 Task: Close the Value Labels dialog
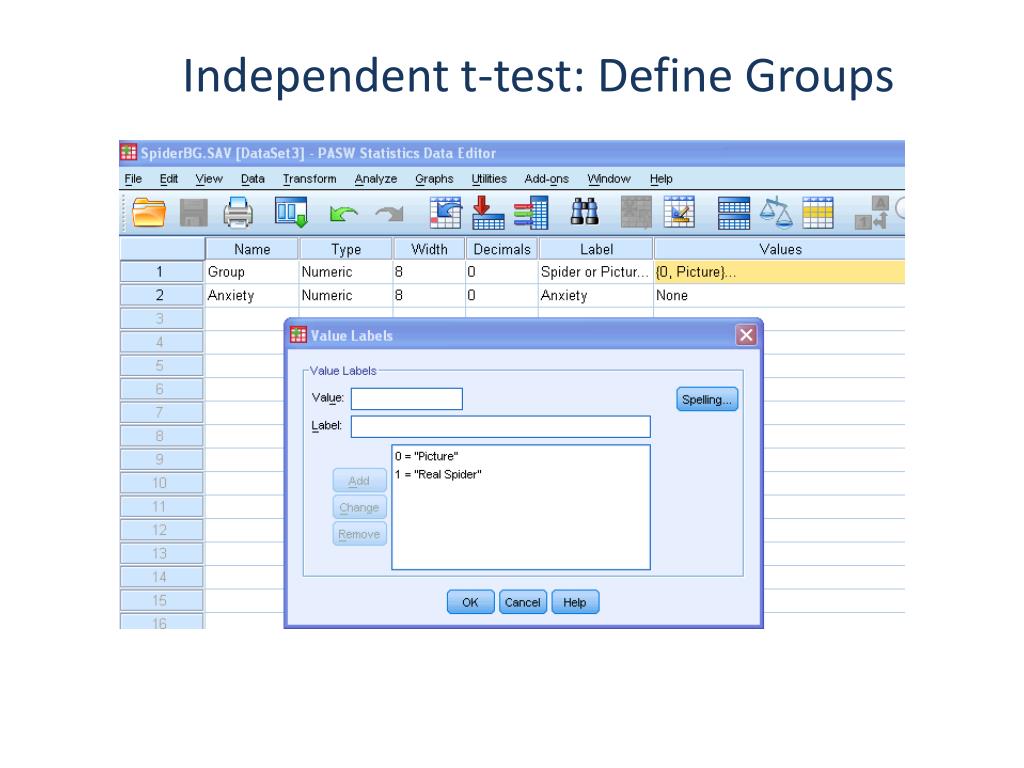pyautogui.click(x=746, y=335)
